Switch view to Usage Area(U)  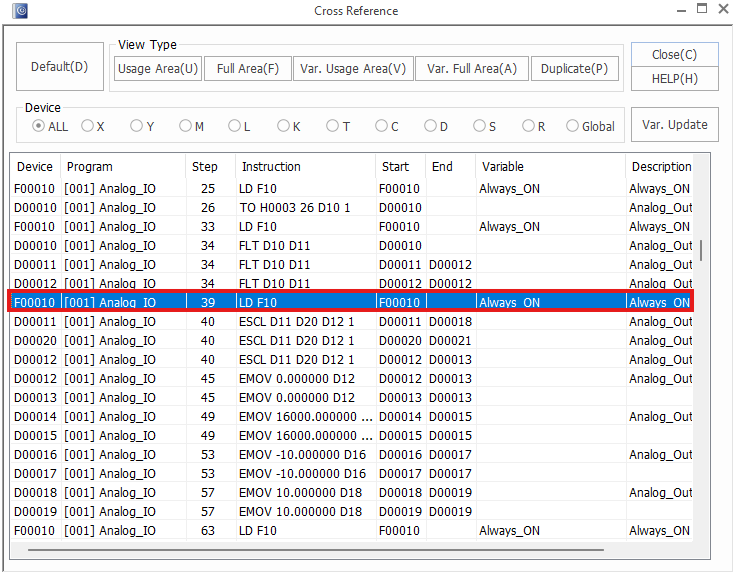(x=157, y=69)
